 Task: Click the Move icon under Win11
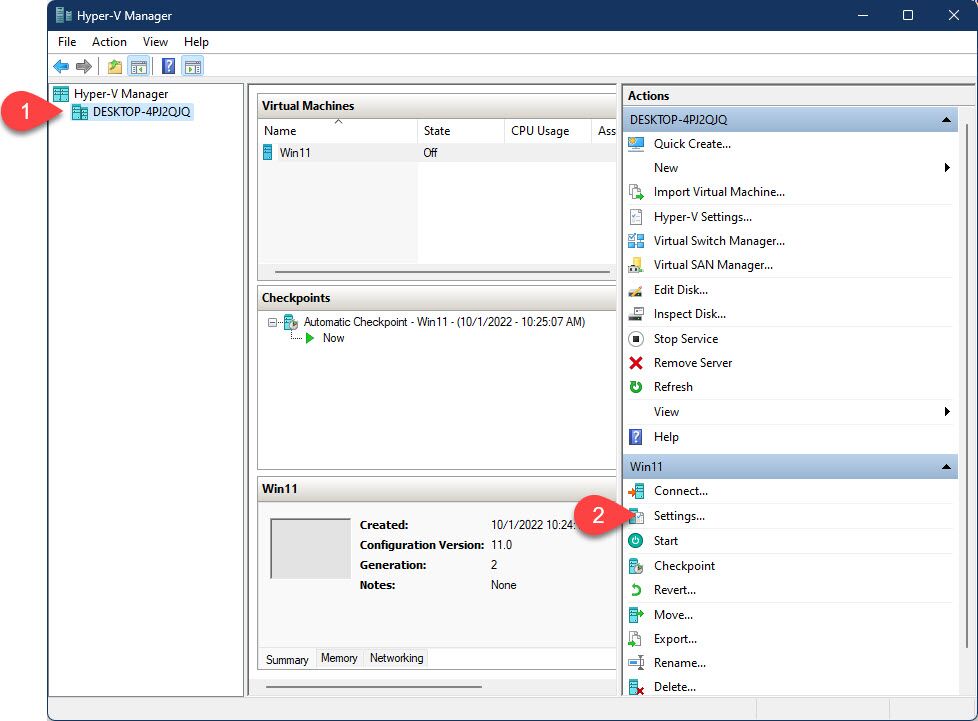[636, 615]
